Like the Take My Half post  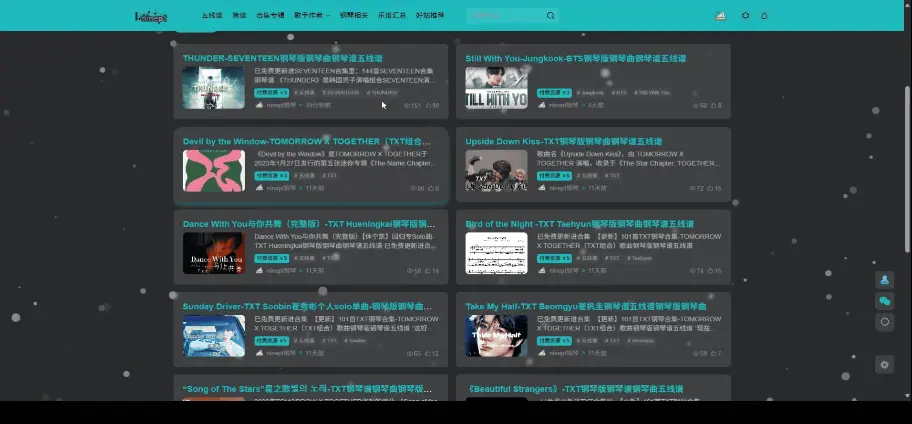click(716, 354)
